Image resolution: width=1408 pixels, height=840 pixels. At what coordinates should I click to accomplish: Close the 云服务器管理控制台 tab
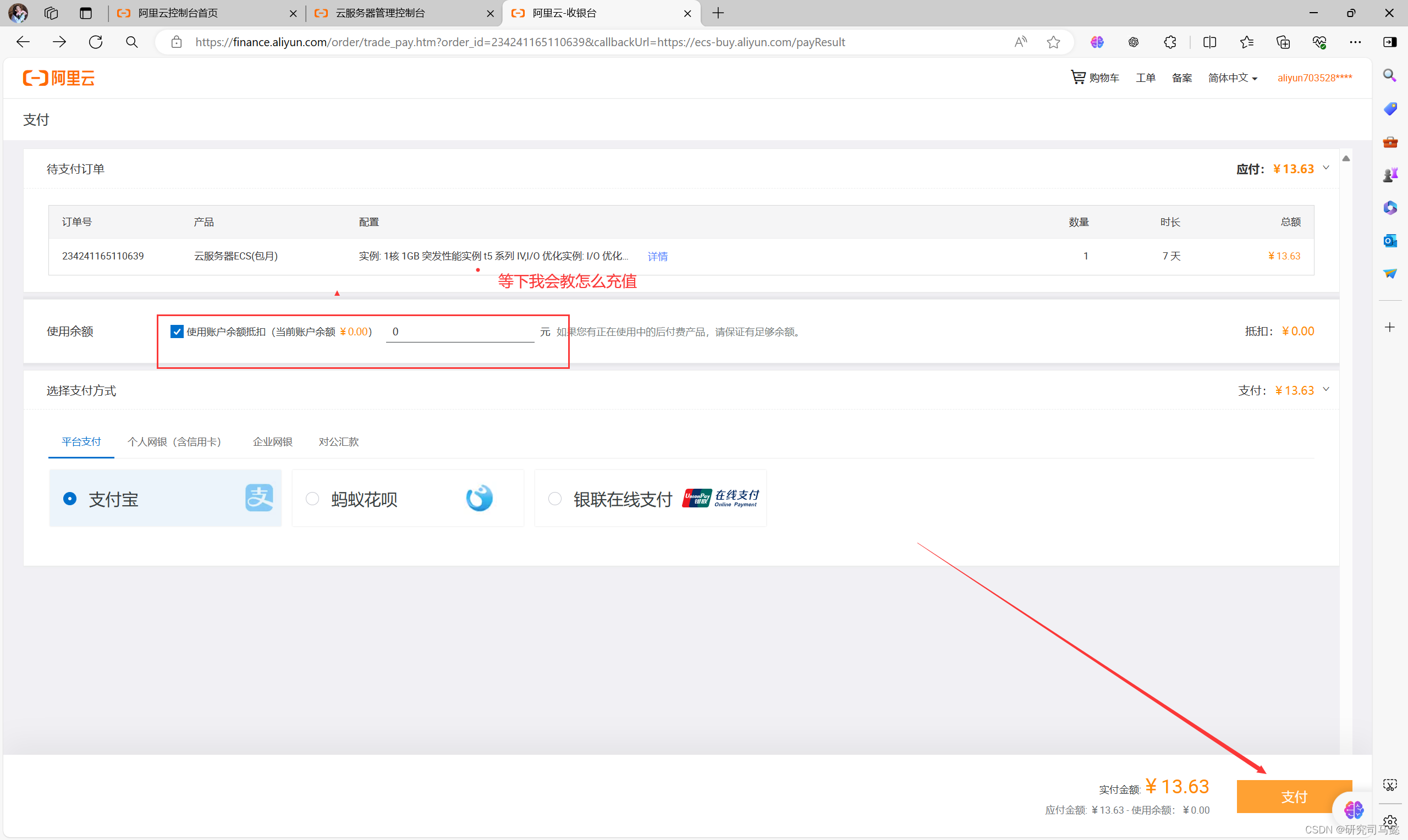coord(490,13)
